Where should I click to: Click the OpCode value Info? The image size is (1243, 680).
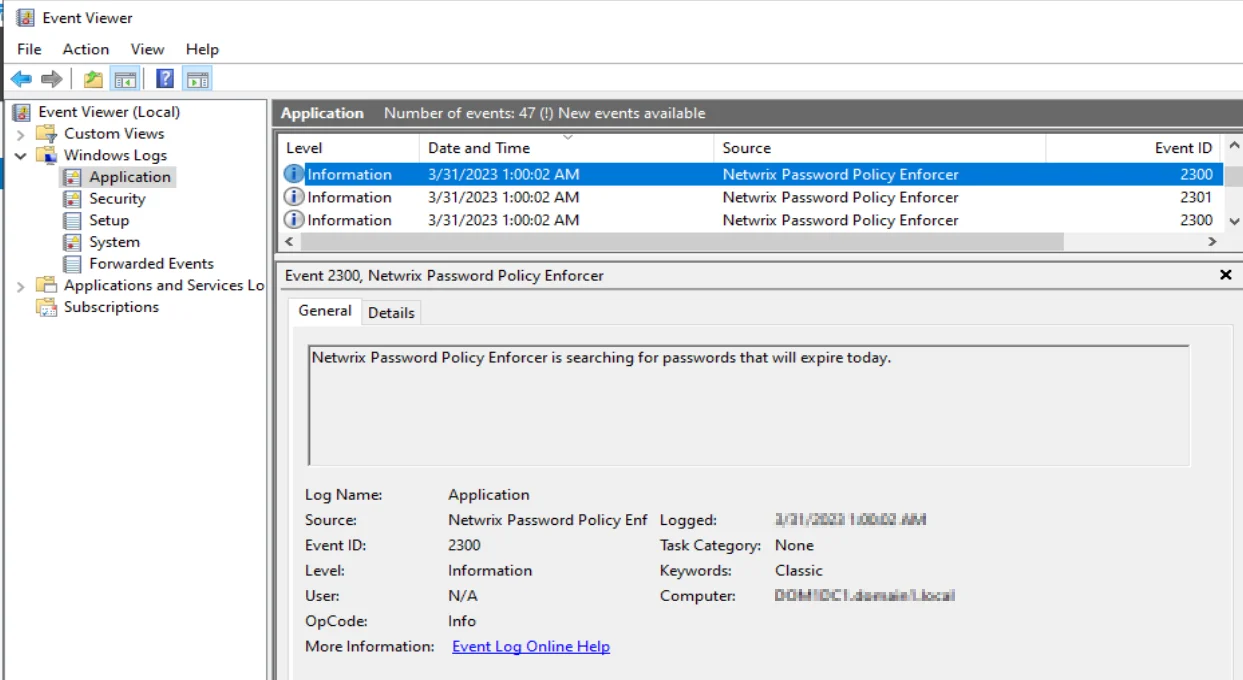pyautogui.click(x=462, y=622)
